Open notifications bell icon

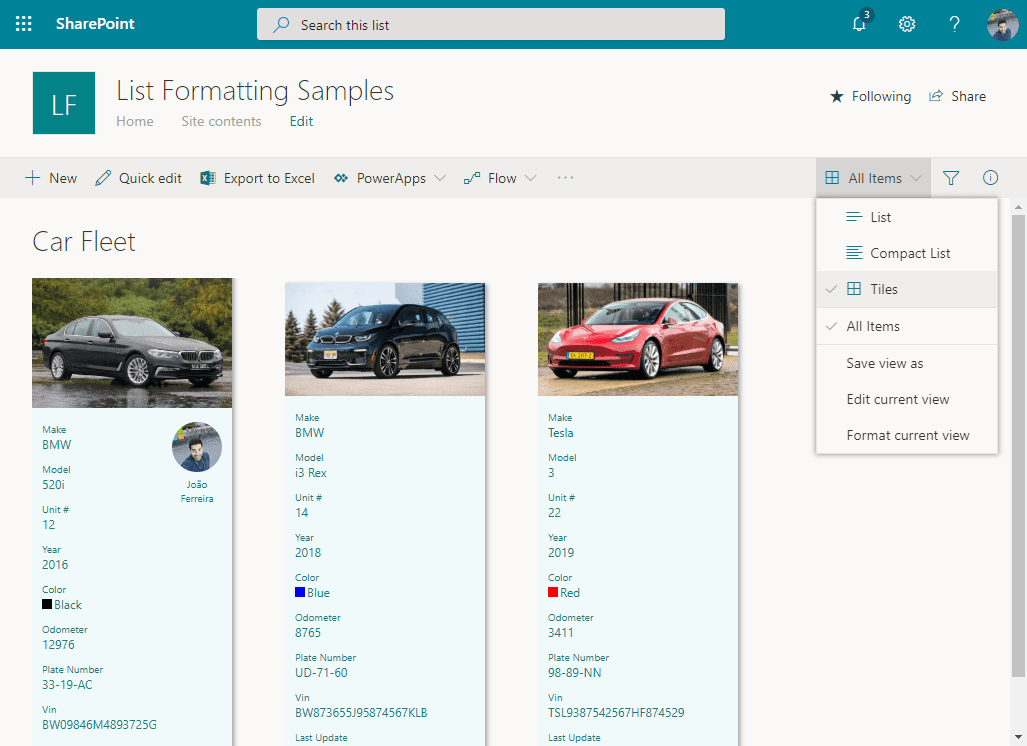click(x=860, y=24)
